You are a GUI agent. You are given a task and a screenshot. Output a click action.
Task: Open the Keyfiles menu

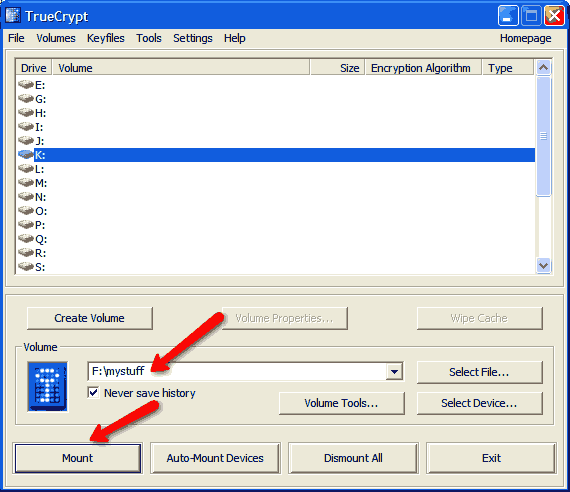pyautogui.click(x=106, y=38)
